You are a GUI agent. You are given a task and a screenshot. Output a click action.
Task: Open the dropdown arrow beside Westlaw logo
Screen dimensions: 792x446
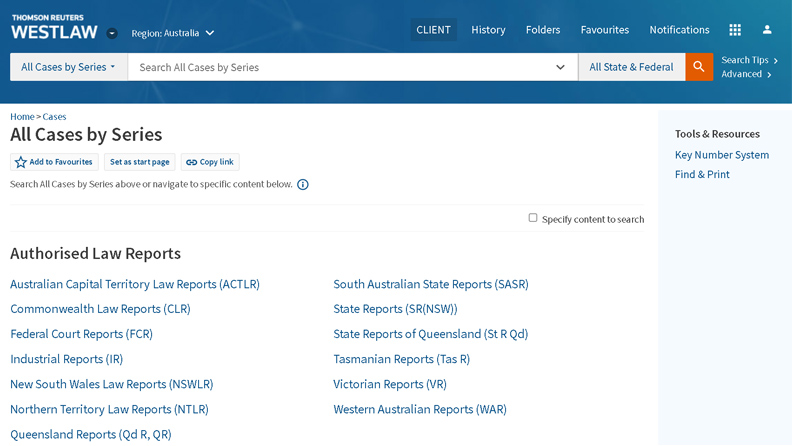click(112, 33)
